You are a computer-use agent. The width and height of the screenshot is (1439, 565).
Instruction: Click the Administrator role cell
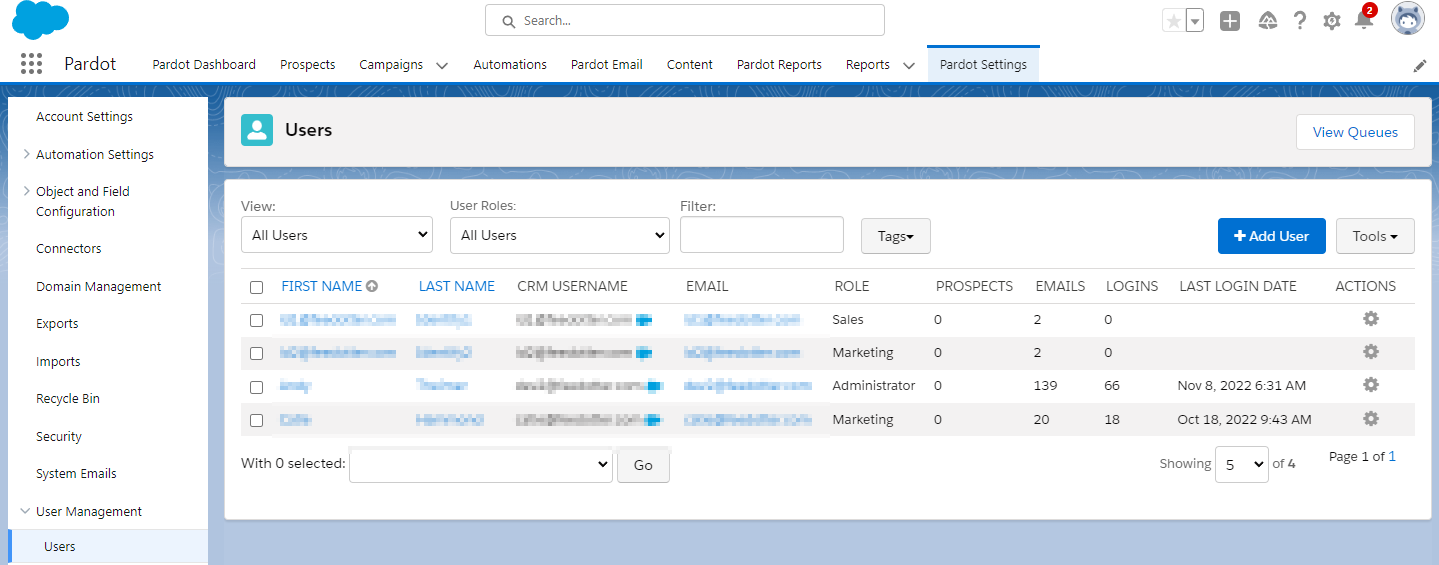point(874,385)
